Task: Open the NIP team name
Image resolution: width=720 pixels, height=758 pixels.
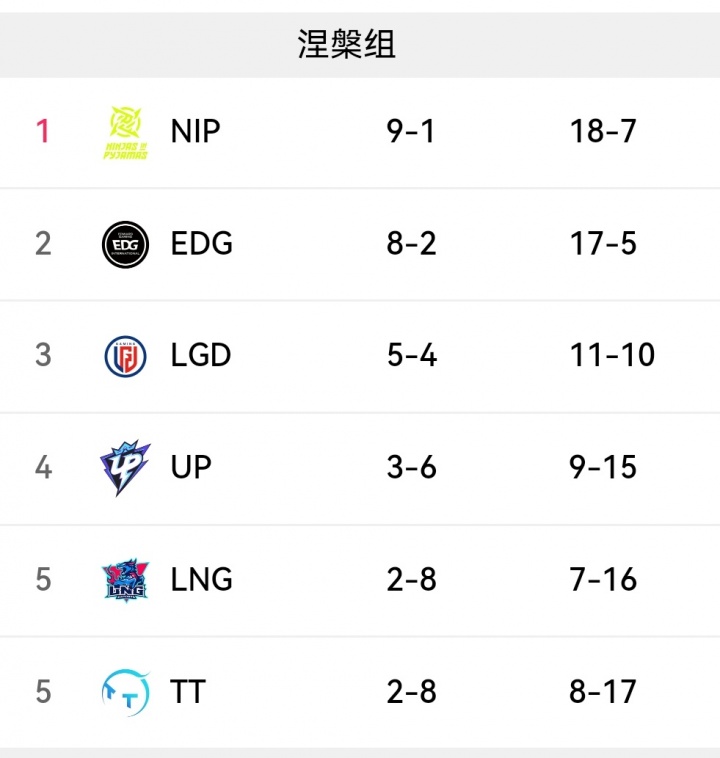Action: [x=196, y=131]
